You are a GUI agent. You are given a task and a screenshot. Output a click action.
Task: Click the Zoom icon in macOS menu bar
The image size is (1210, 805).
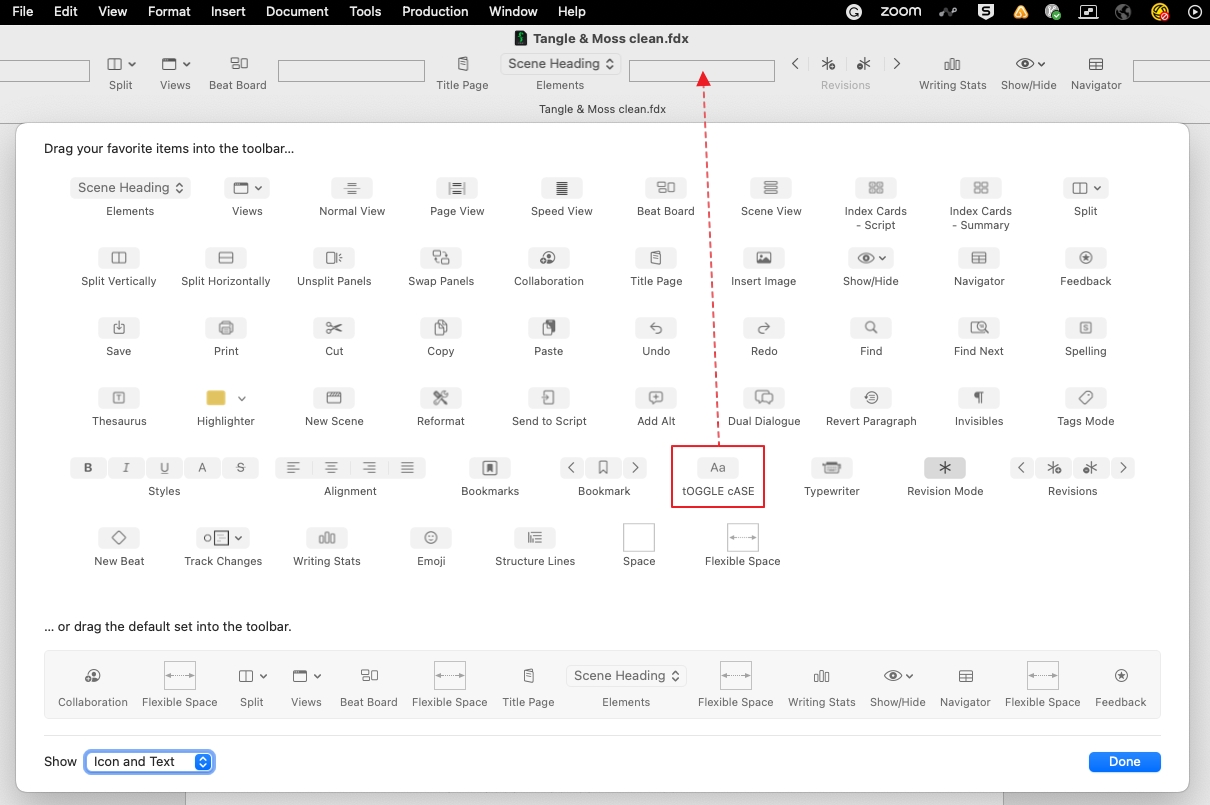click(x=900, y=12)
